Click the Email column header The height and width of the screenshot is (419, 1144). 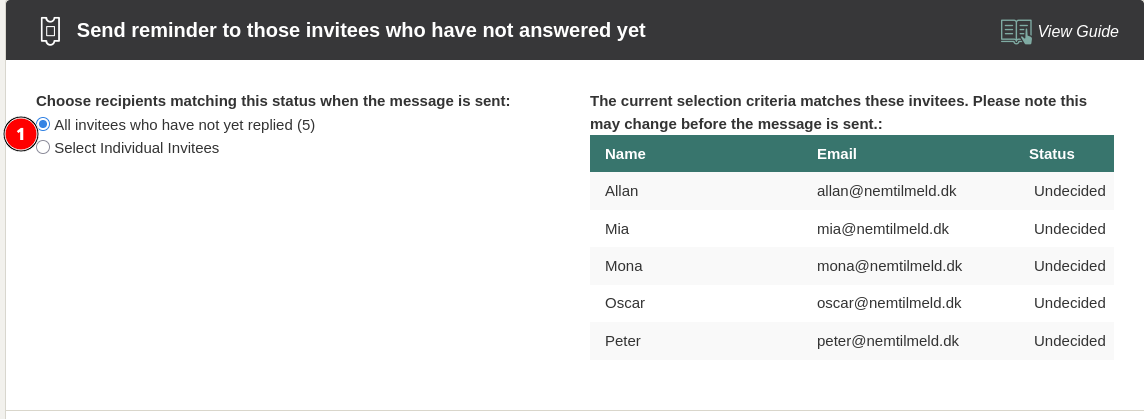[836, 154]
